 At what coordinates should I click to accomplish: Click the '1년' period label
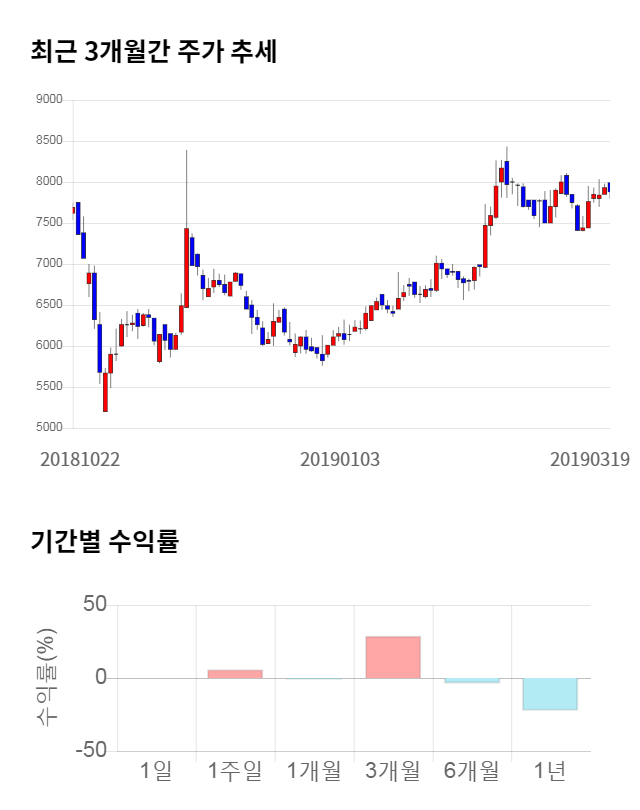click(550, 770)
